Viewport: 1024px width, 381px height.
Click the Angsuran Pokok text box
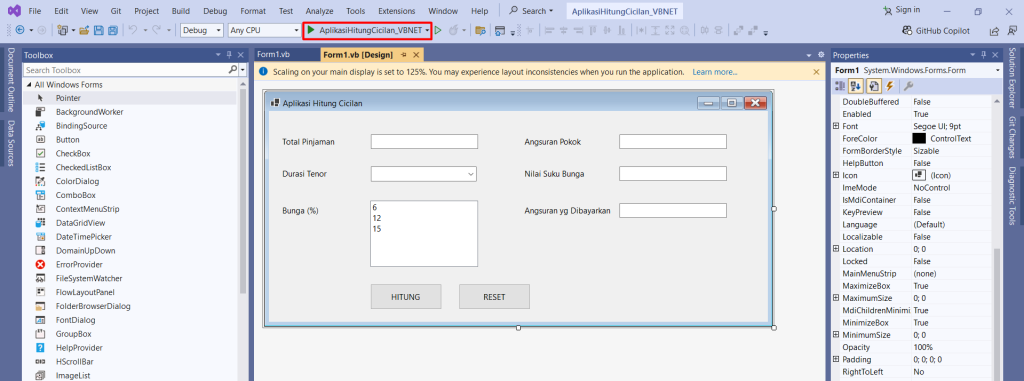click(x=673, y=142)
